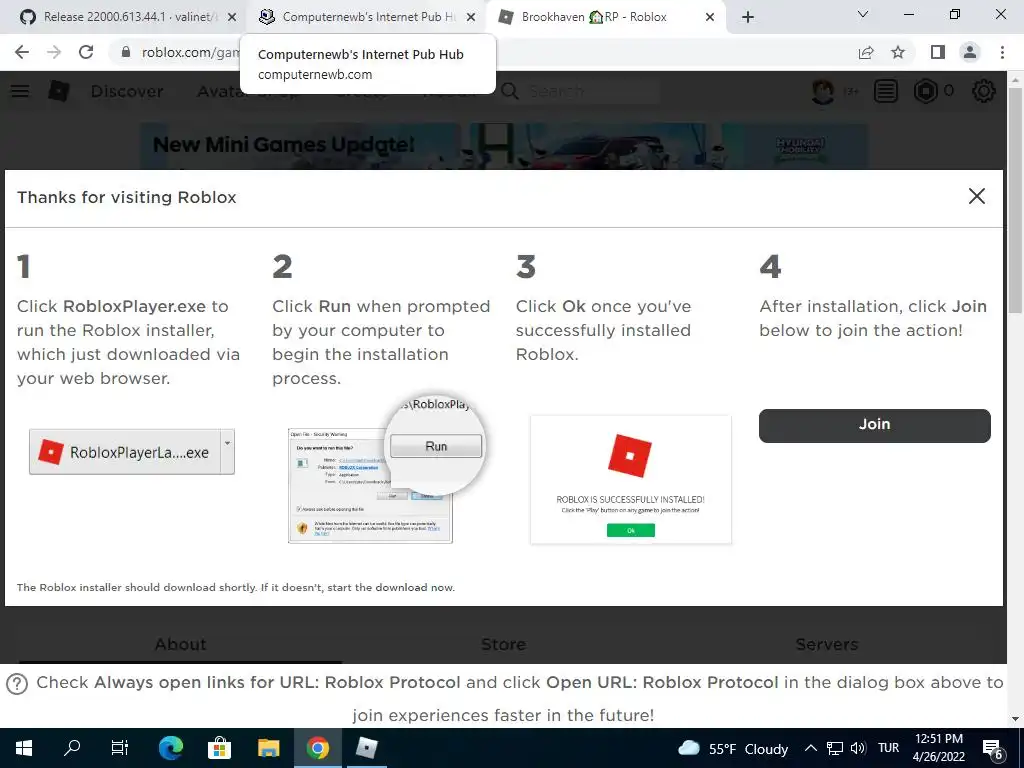The width and height of the screenshot is (1024, 768).
Task: Open the network tray icon
Action: coord(835,748)
